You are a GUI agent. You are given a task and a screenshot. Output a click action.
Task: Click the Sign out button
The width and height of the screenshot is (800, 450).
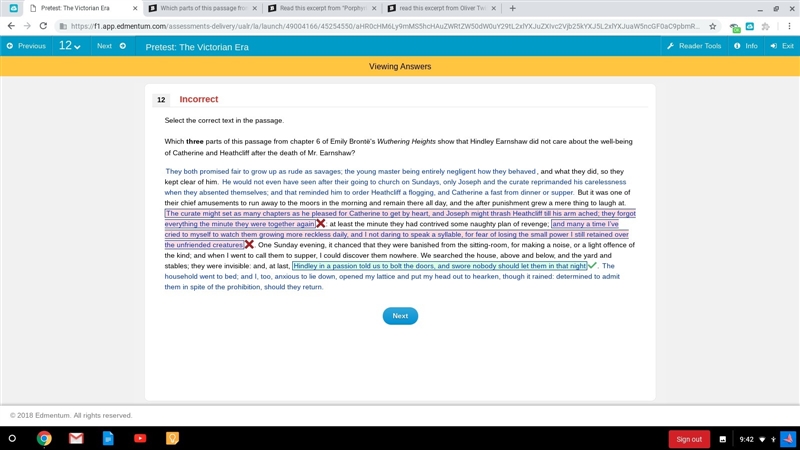[x=689, y=439]
